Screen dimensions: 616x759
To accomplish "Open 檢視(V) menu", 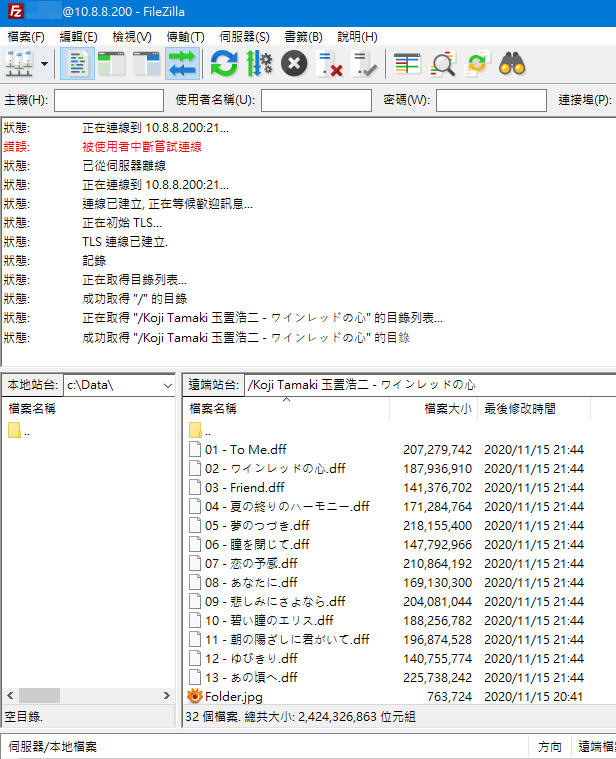I will coord(132,37).
